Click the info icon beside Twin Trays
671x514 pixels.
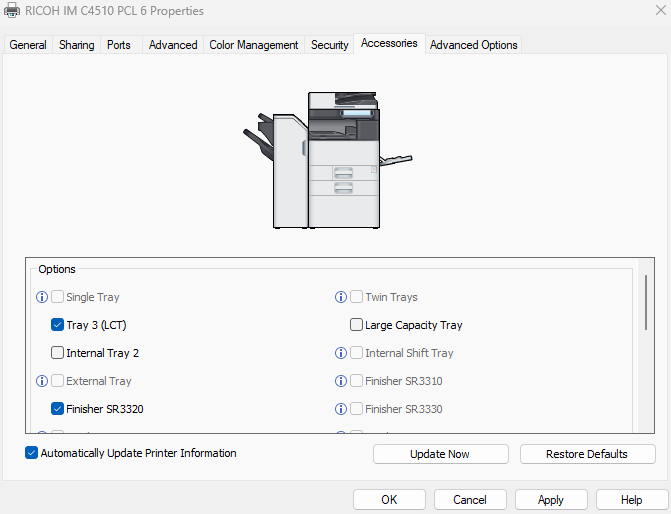click(x=341, y=297)
